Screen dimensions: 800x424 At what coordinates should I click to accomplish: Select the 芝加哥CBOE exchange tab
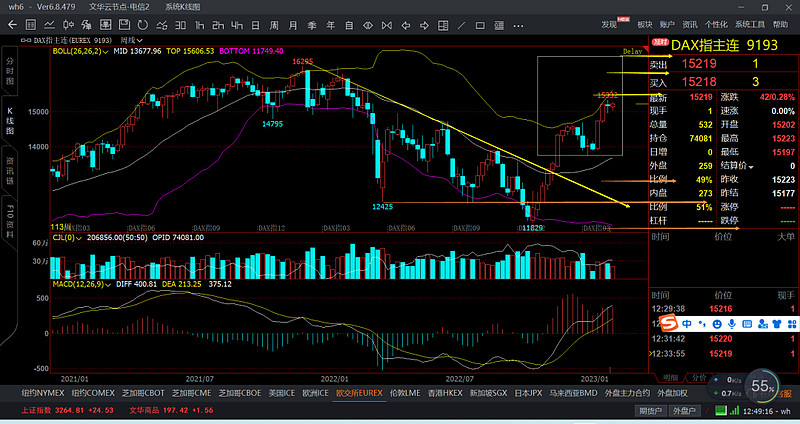239,393
